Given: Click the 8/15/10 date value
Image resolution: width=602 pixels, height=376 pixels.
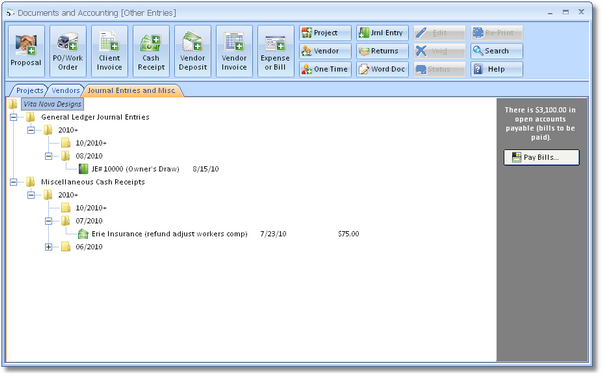Looking at the screenshot, I should click(206, 169).
